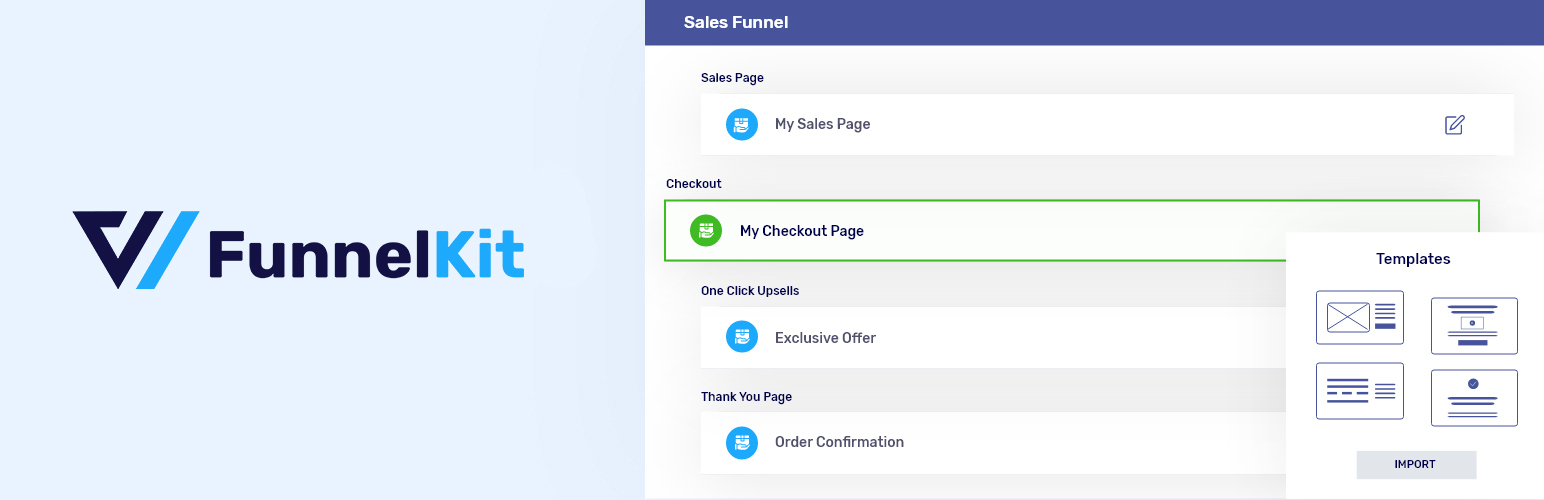
Task: Click the Thank You Page section label
Action: click(x=746, y=397)
